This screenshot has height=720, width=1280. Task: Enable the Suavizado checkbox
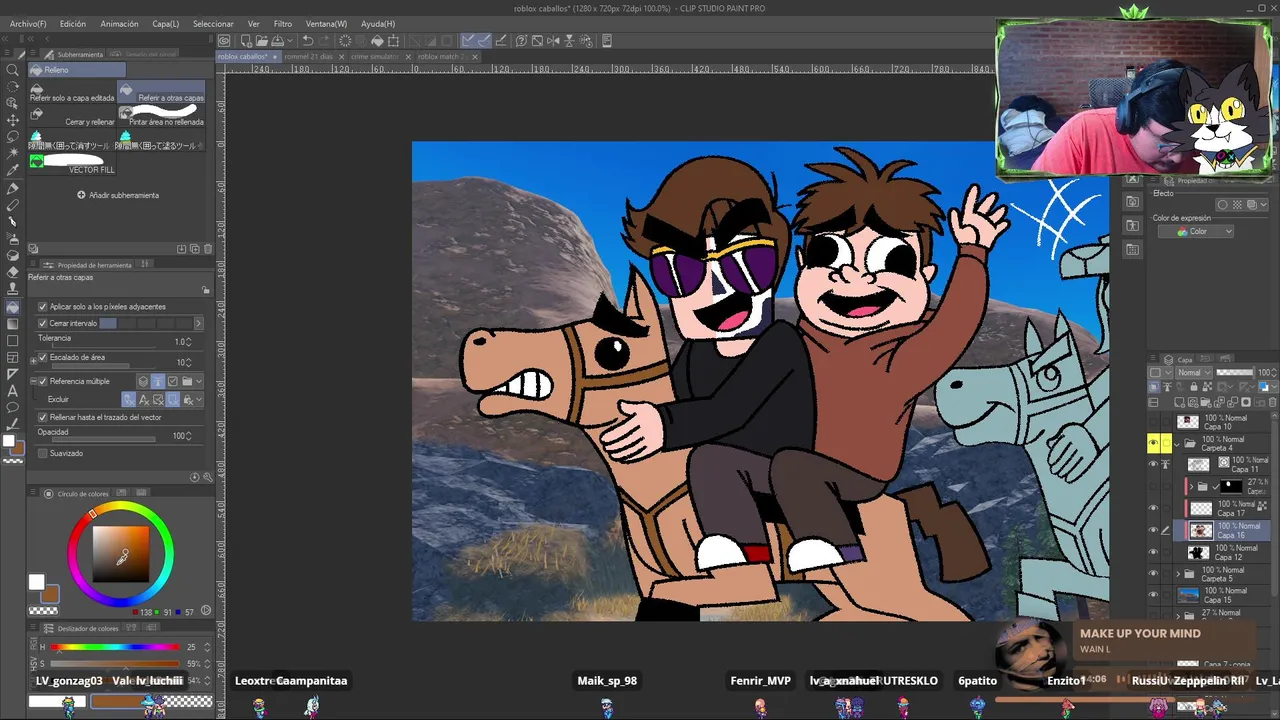(x=42, y=453)
